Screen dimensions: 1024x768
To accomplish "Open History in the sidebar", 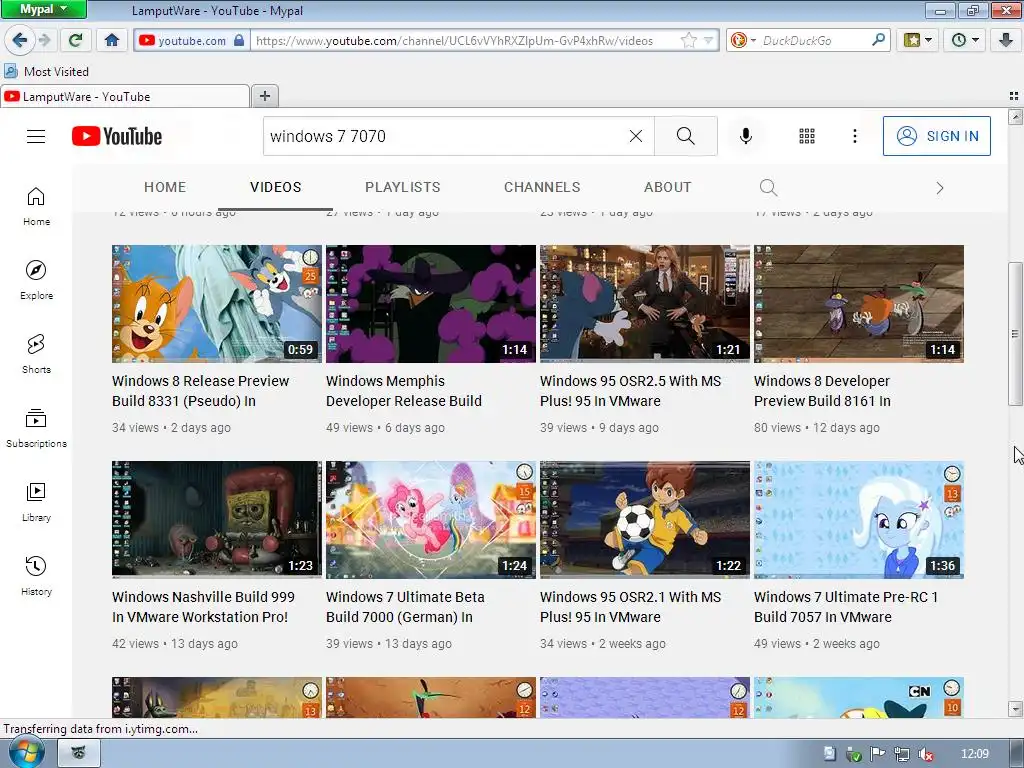I will coord(36,575).
